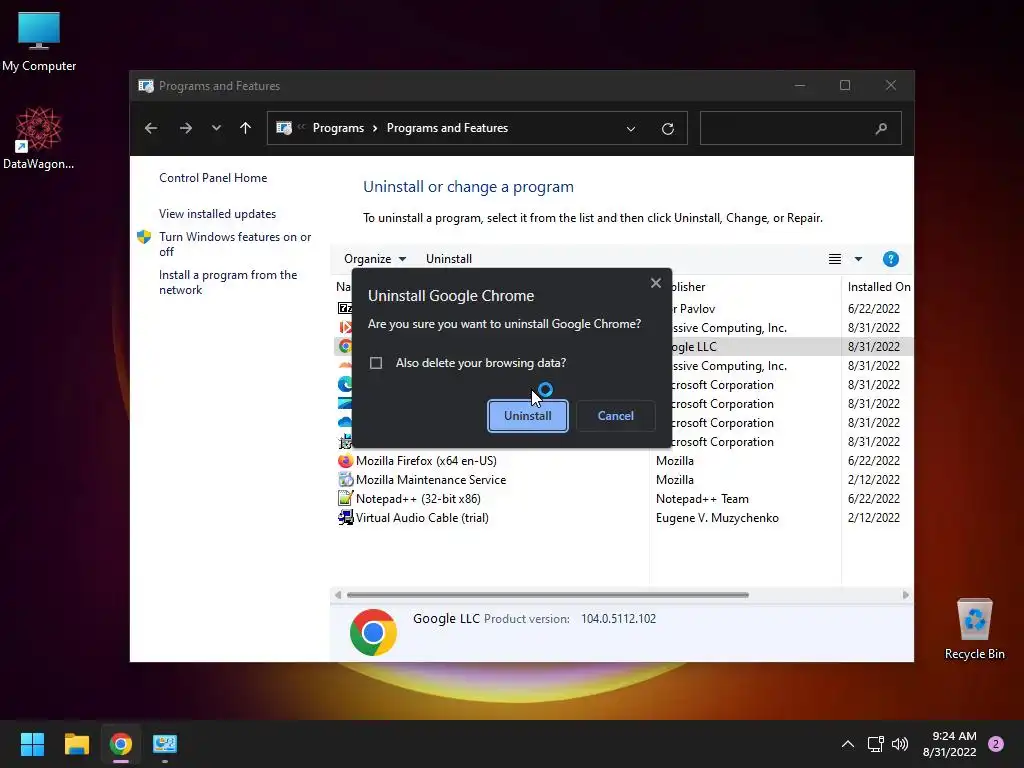Open the Windows Start menu
Image resolution: width=1024 pixels, height=768 pixels.
[32, 744]
